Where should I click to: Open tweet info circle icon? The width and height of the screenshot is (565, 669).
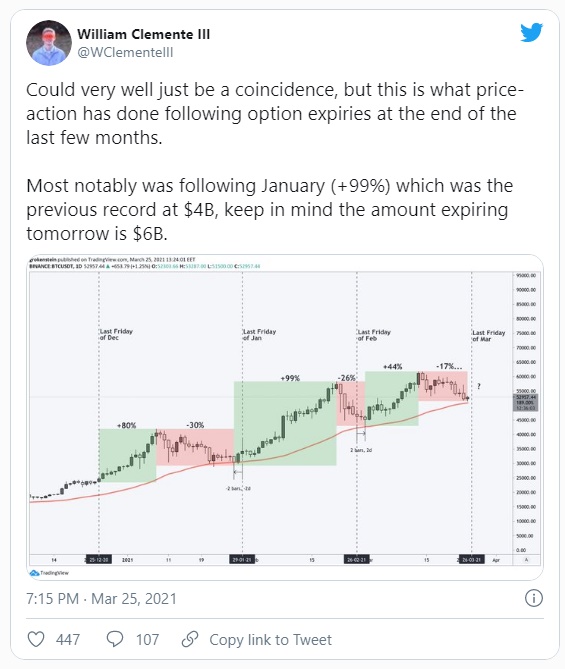pyautogui.click(x=533, y=598)
